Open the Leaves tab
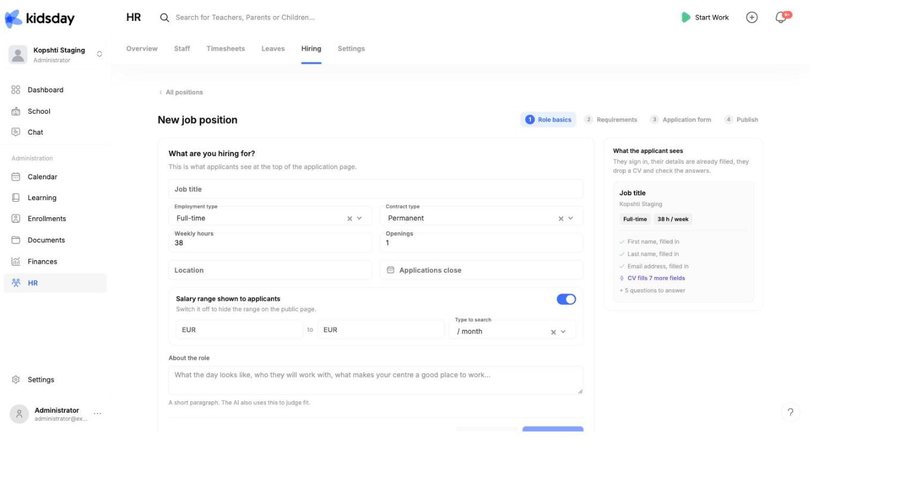Image resolution: width=900 pixels, height=483 pixels. [x=273, y=49]
